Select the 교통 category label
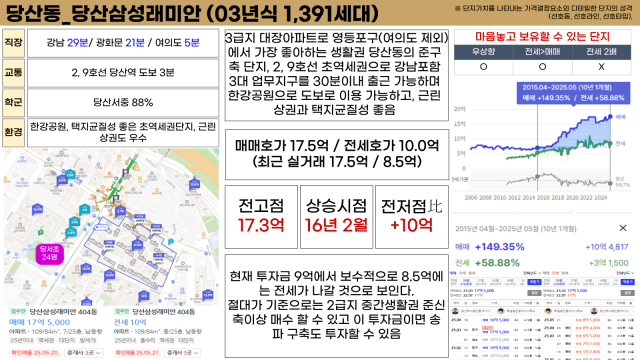The height and width of the screenshot is (360, 640). point(13,73)
